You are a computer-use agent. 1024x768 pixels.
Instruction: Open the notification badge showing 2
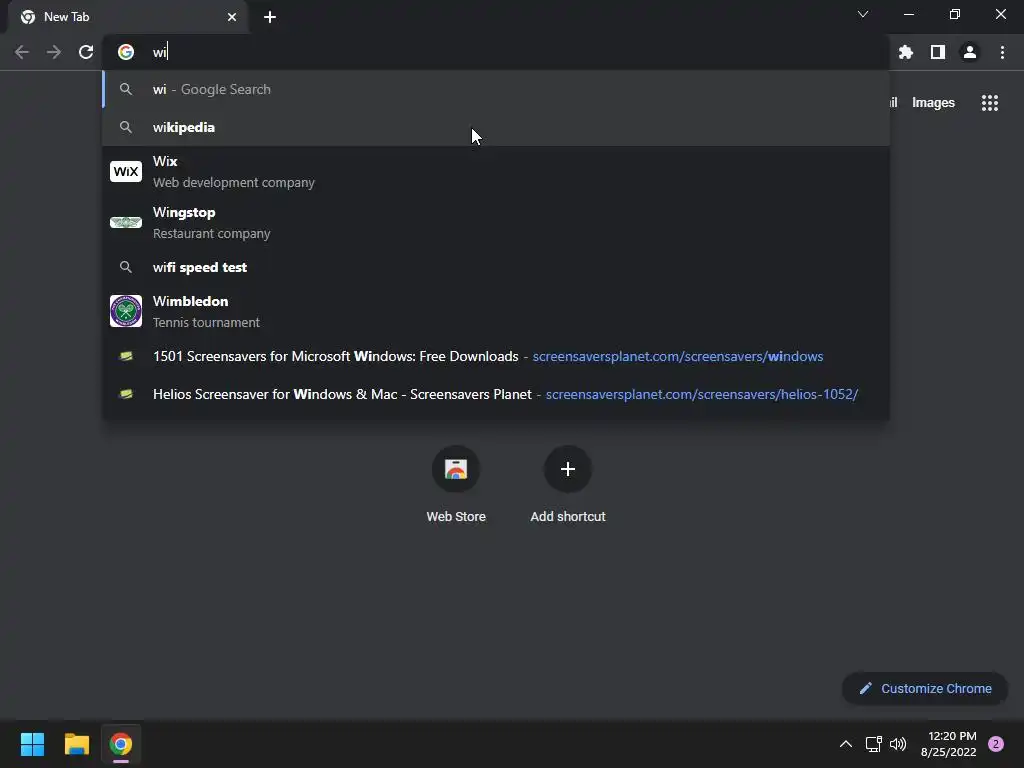(996, 744)
